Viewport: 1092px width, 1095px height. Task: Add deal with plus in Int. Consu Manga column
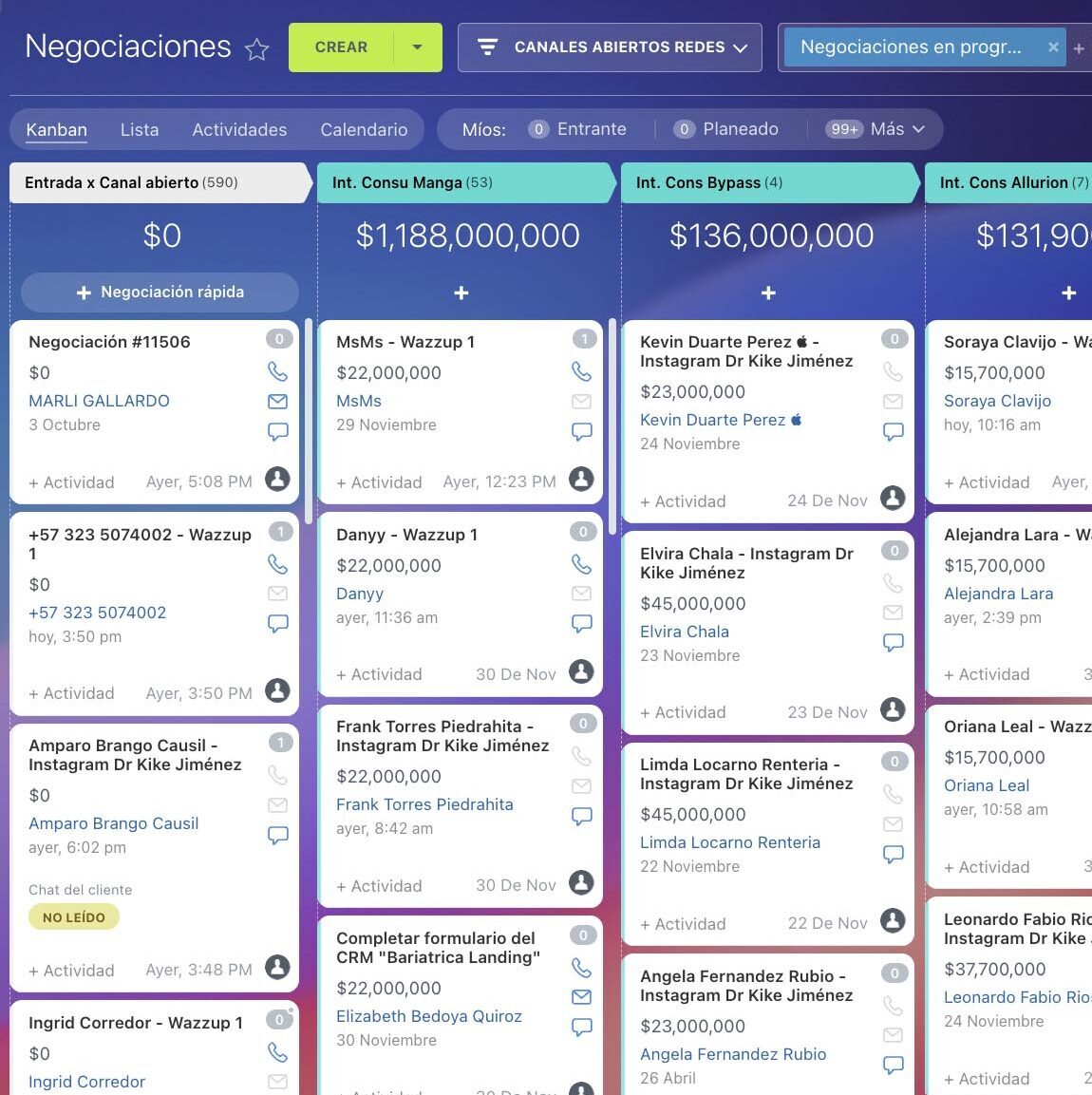click(461, 293)
